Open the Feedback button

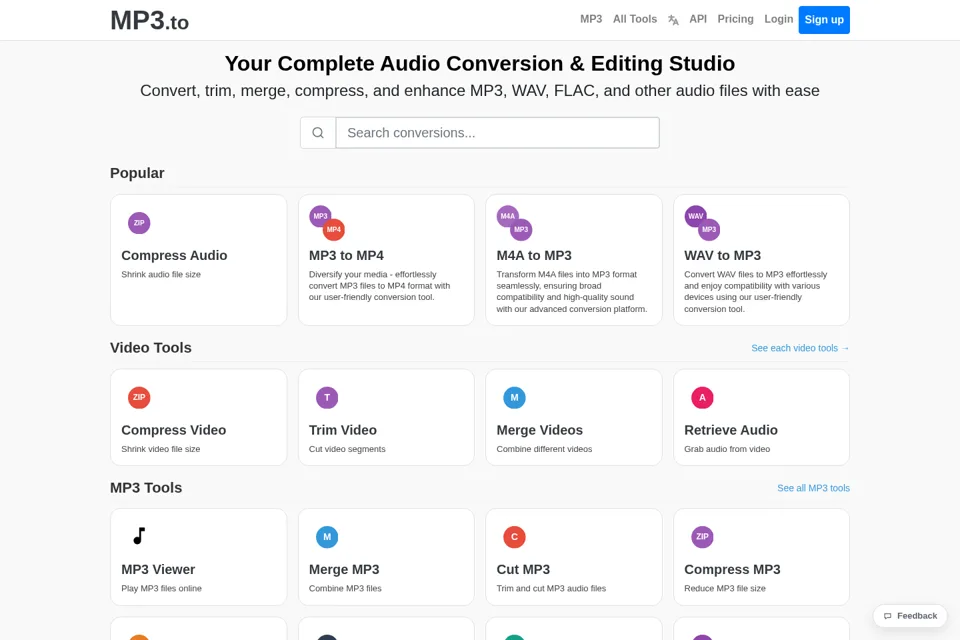[x=910, y=616]
